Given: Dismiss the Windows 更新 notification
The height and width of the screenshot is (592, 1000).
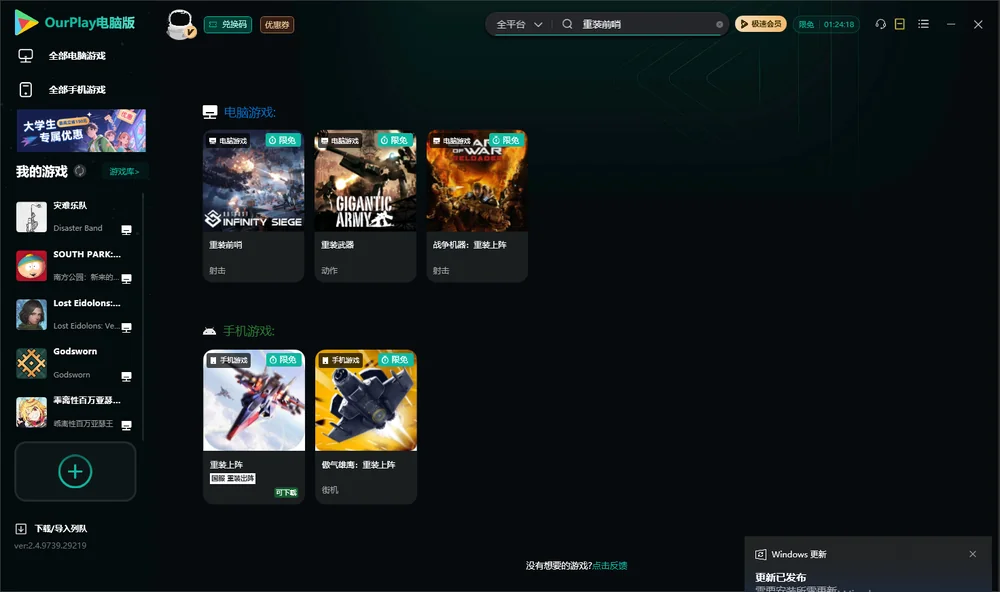Looking at the screenshot, I should pos(973,554).
